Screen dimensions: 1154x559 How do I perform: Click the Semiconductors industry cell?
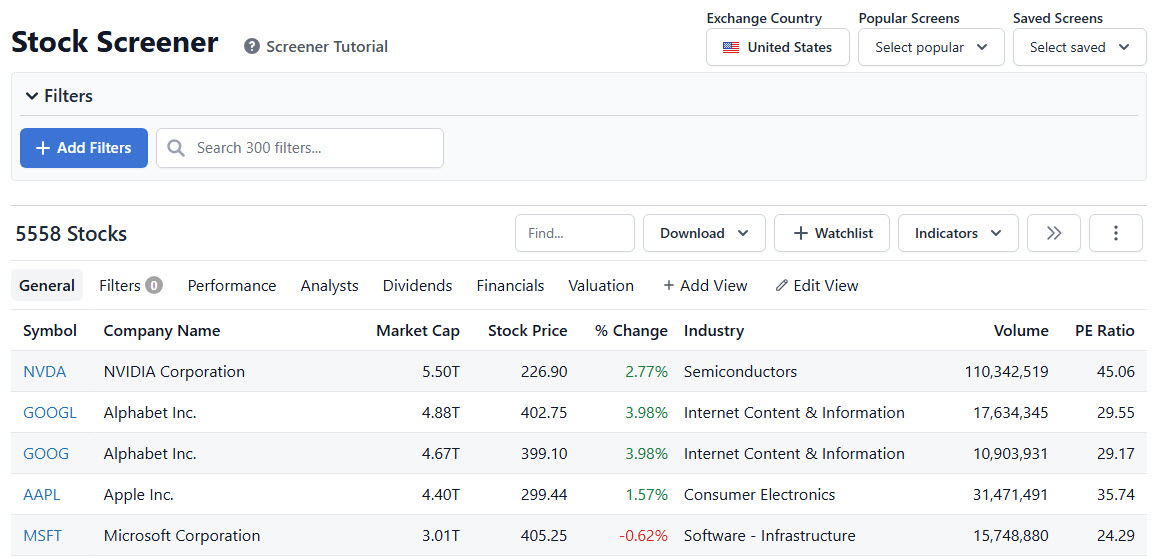740,371
